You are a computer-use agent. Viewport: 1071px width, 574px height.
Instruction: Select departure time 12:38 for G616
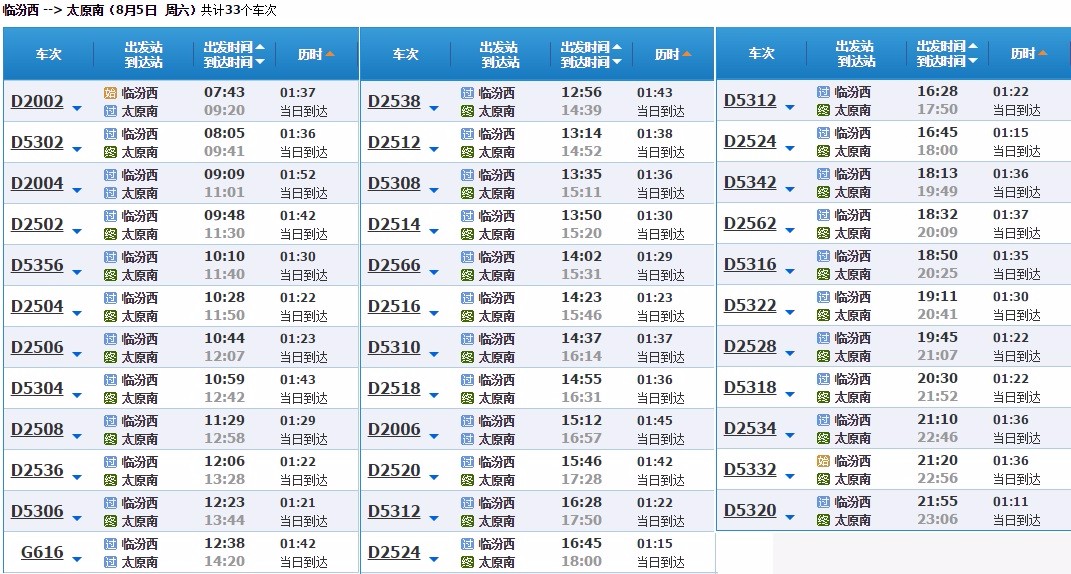pyautogui.click(x=224, y=543)
